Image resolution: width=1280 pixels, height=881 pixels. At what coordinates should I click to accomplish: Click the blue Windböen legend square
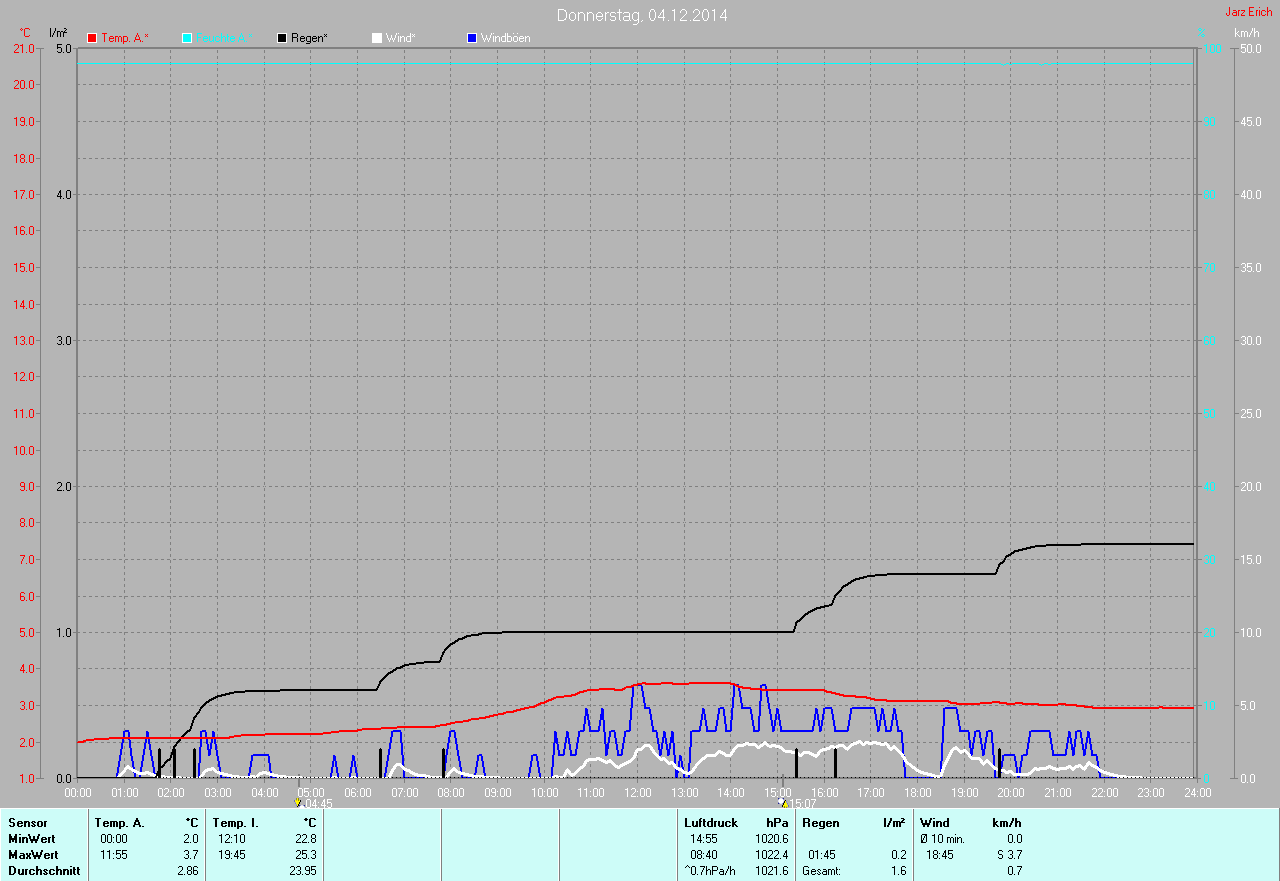point(472,38)
